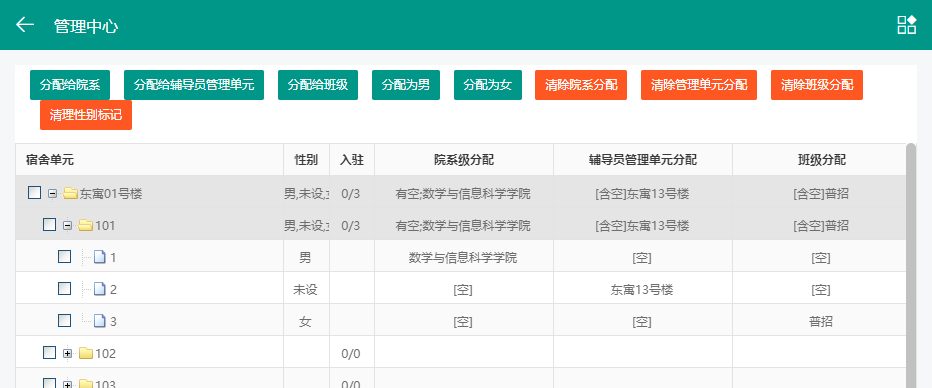Select the 东寓01号楼 tree label
Viewport: 932px width, 388px height.
111,194
